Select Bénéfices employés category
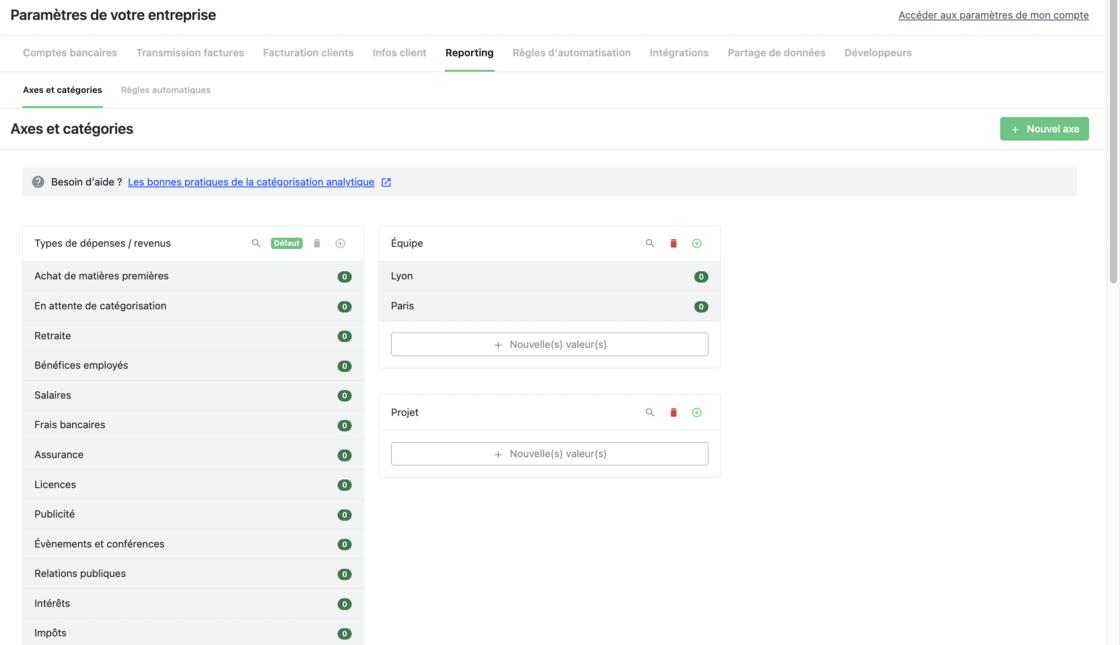 [193, 366]
